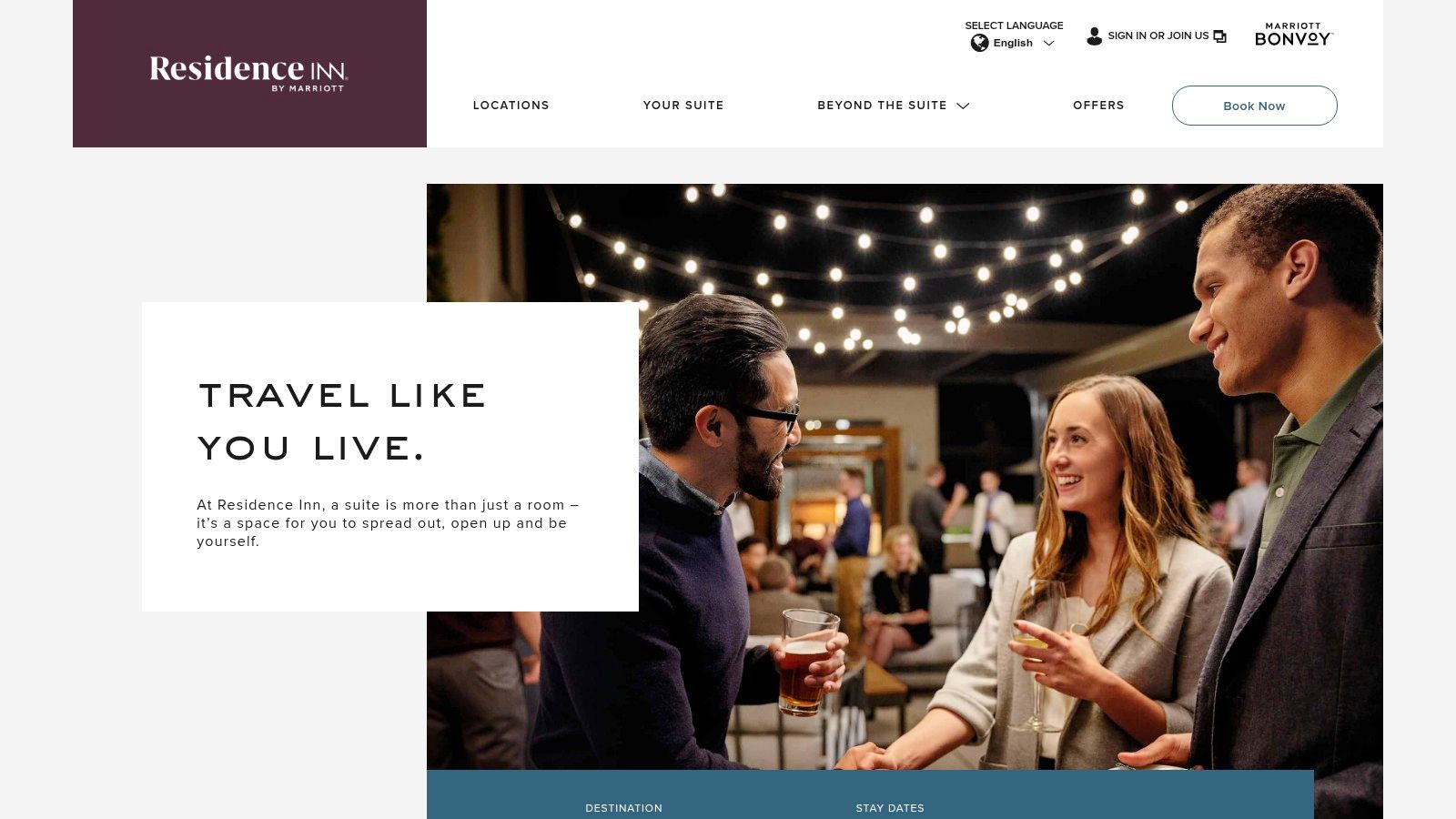
Task: Open the Marriott Bonvoy logo
Action: pos(1293,35)
